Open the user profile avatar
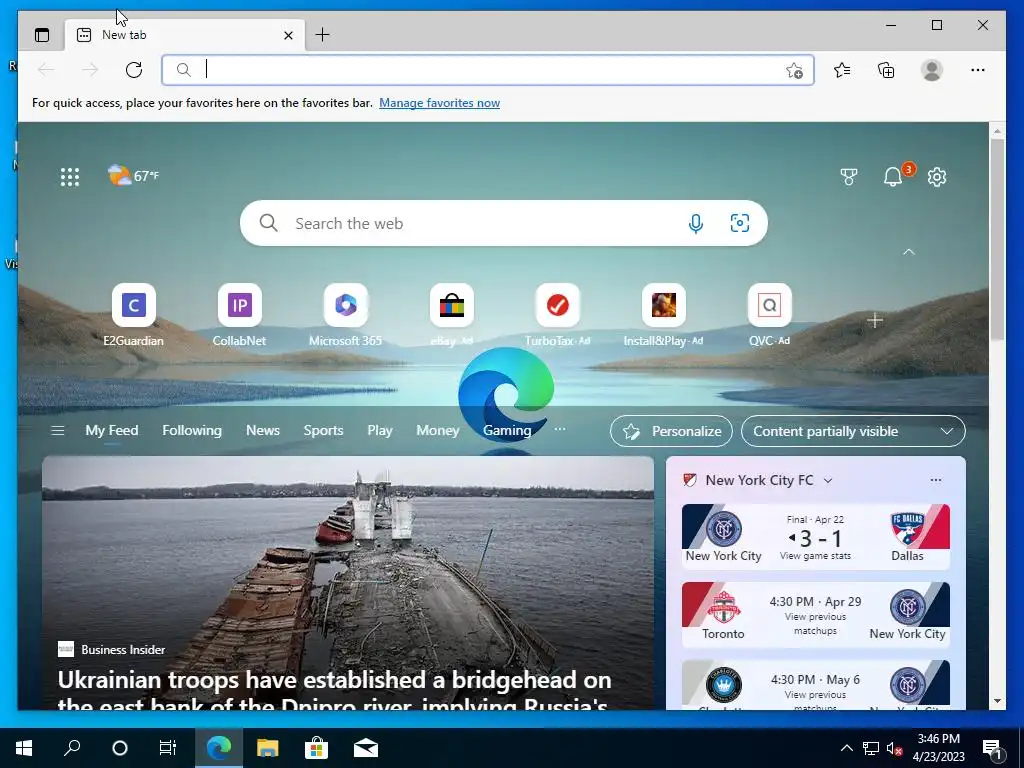 [932, 70]
